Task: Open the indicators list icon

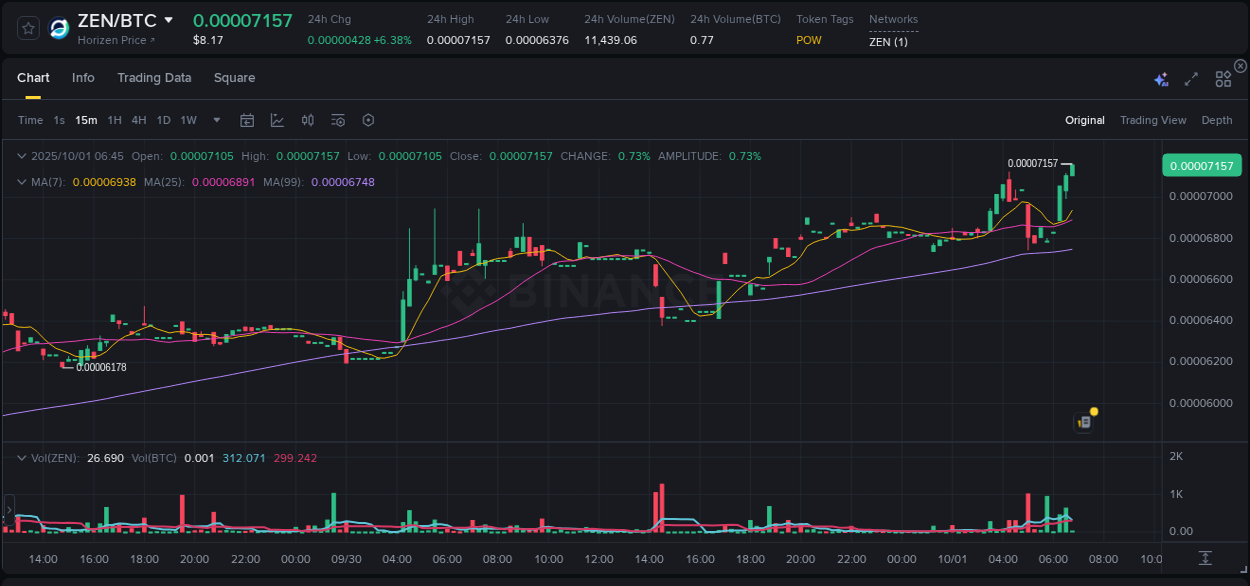Action: pos(337,120)
